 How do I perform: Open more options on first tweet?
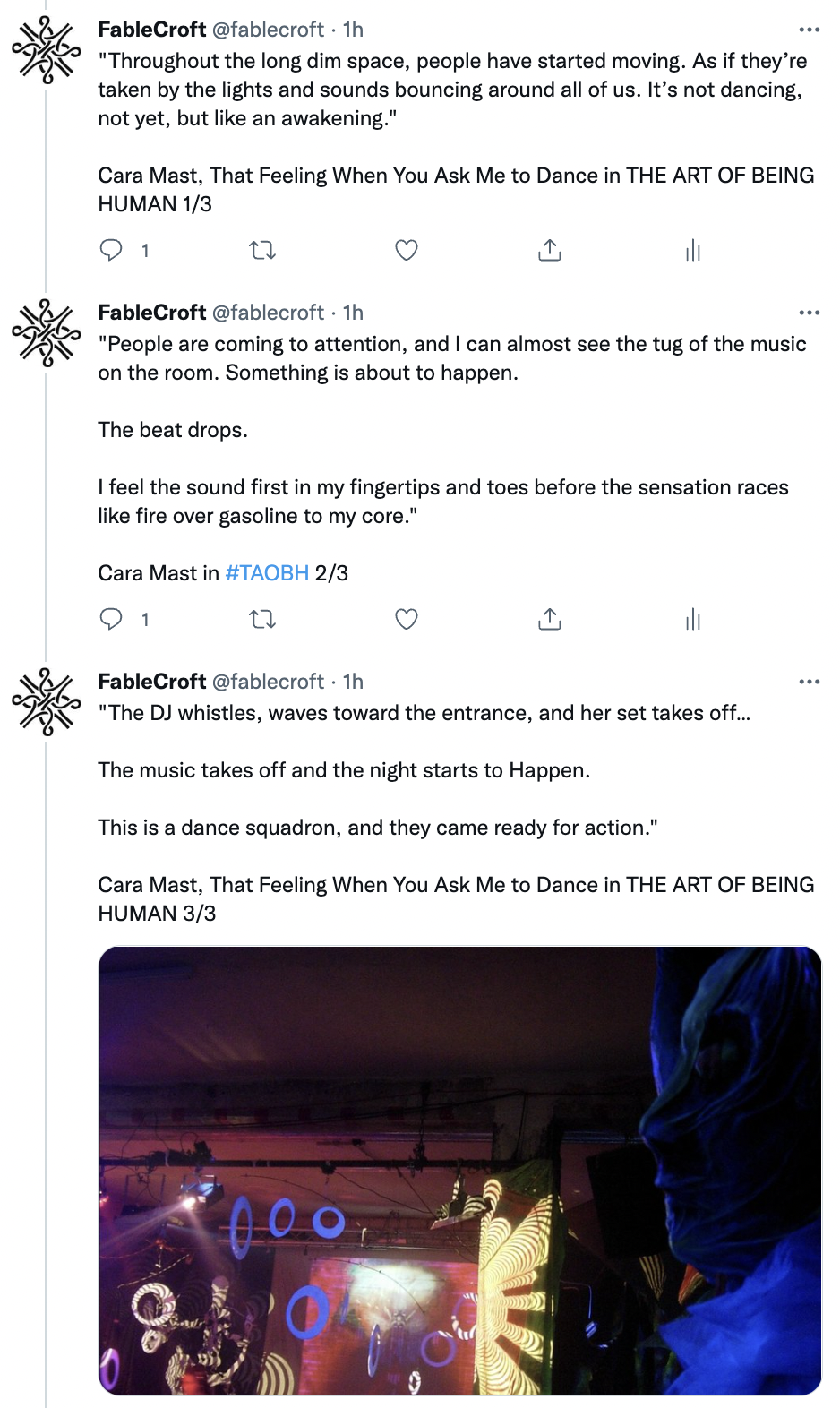pos(810,30)
